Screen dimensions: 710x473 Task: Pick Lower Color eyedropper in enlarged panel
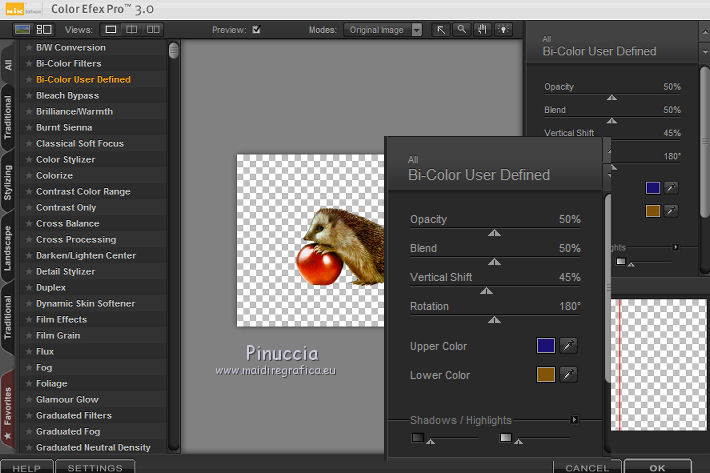coord(568,375)
